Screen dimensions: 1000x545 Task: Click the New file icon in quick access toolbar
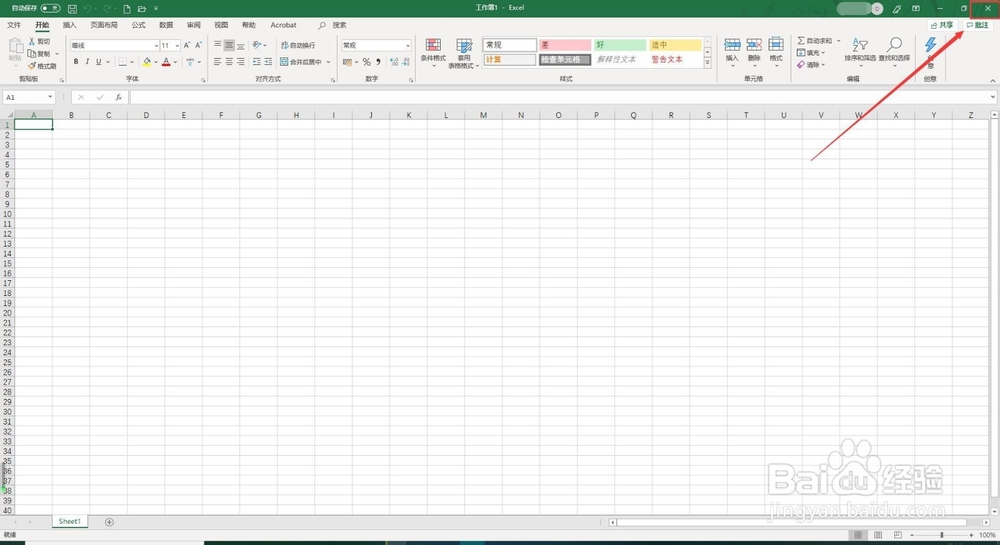point(127,8)
